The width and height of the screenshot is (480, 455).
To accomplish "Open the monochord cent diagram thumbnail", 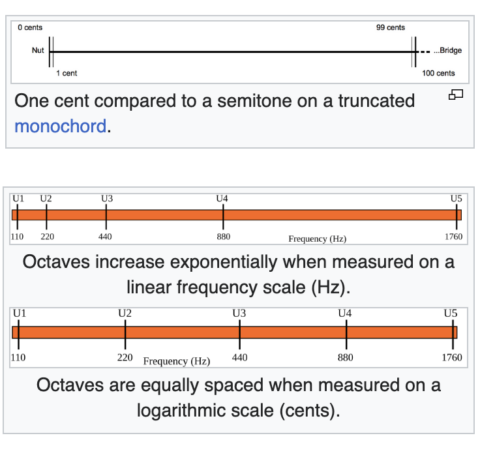I will click(240, 52).
